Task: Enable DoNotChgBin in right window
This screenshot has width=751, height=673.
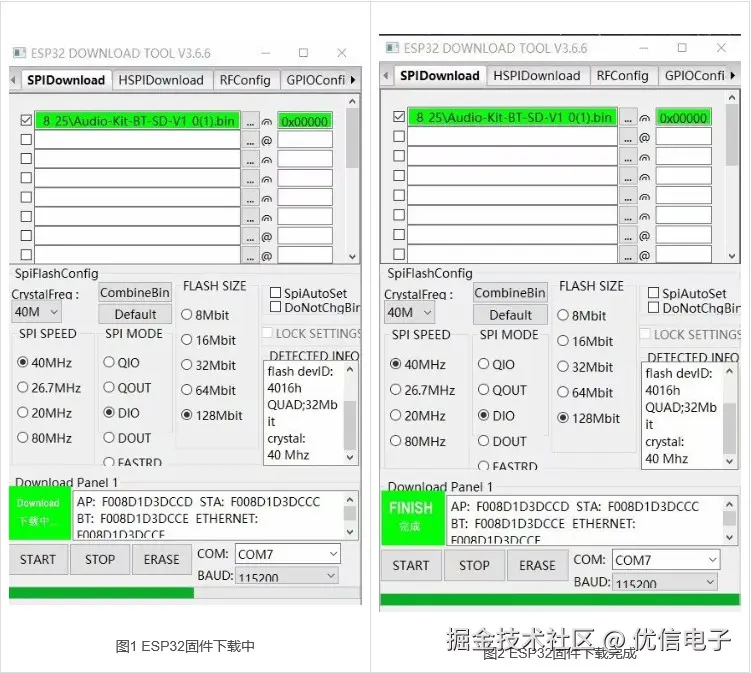Action: tap(653, 308)
